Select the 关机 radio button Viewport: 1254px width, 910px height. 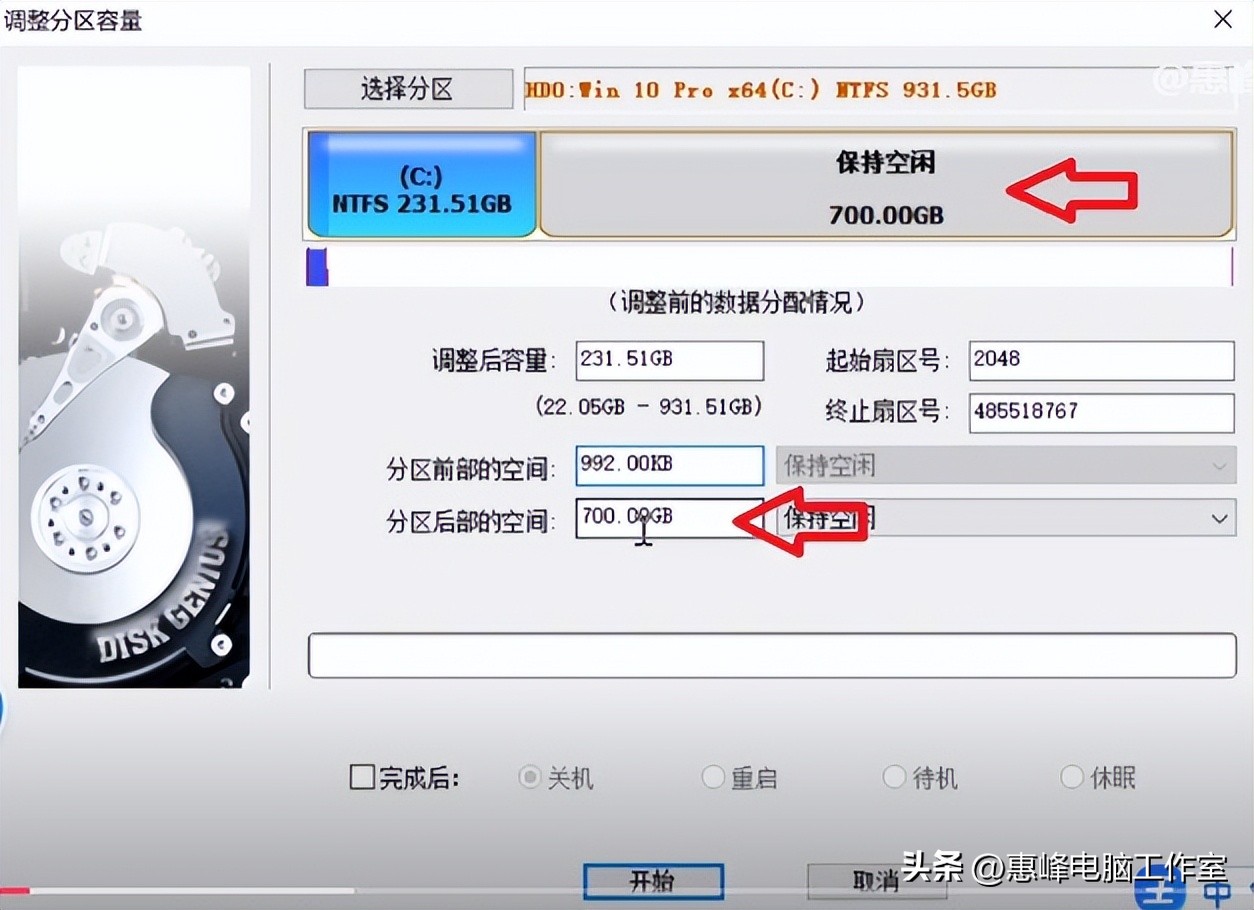point(530,777)
